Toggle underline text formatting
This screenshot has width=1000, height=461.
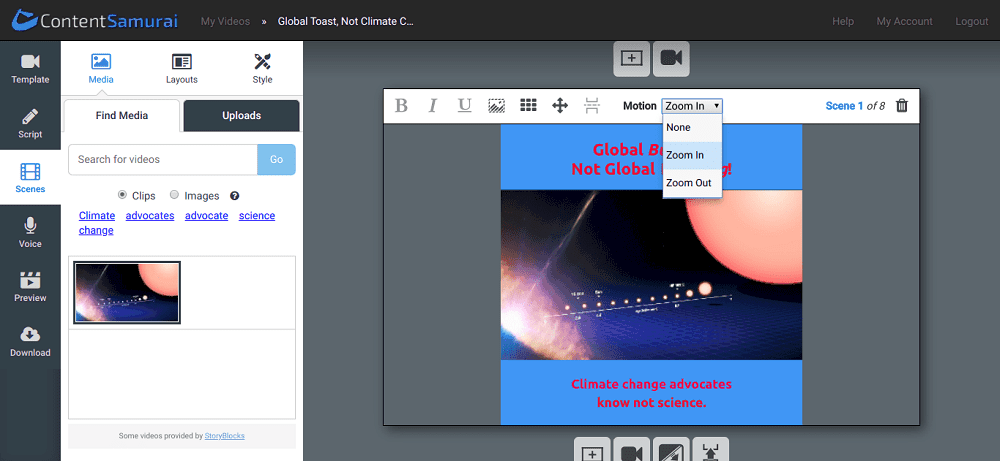coord(464,106)
